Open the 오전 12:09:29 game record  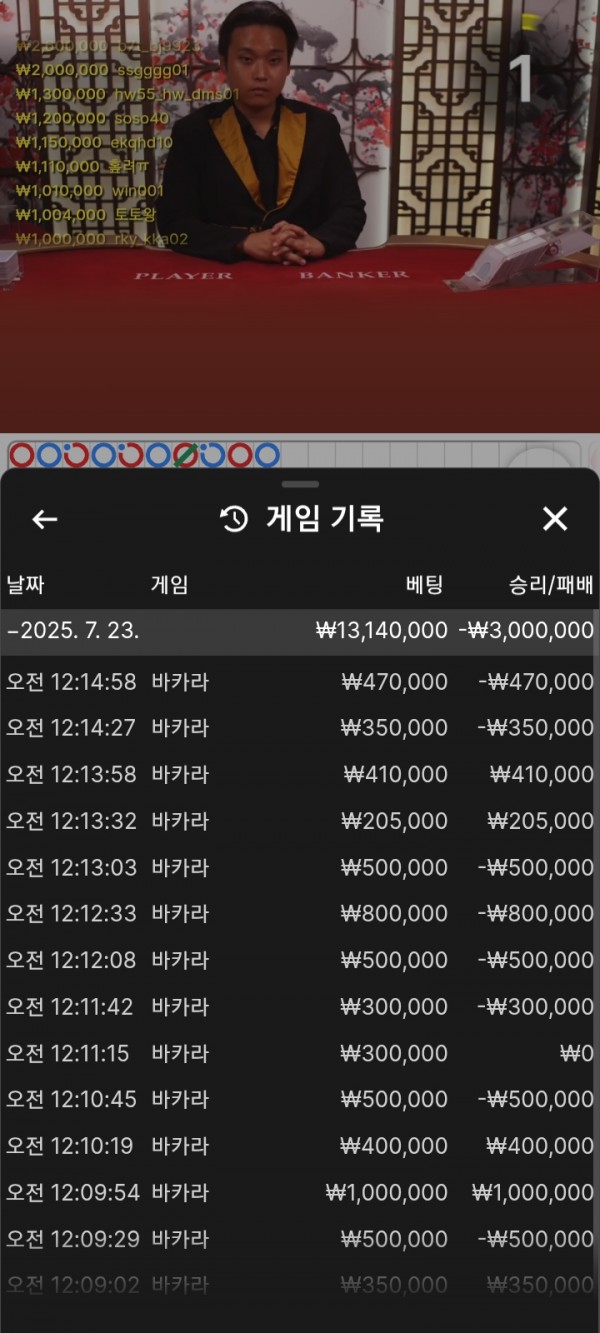tap(300, 1239)
